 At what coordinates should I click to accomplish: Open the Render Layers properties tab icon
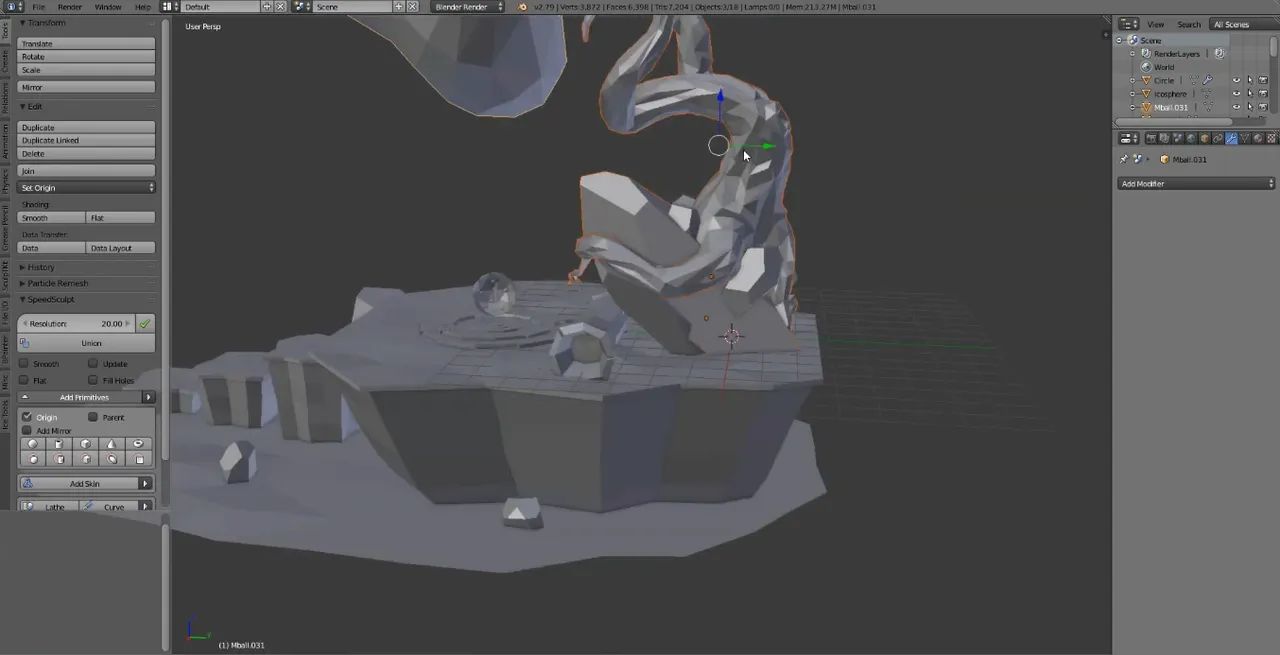1164,138
